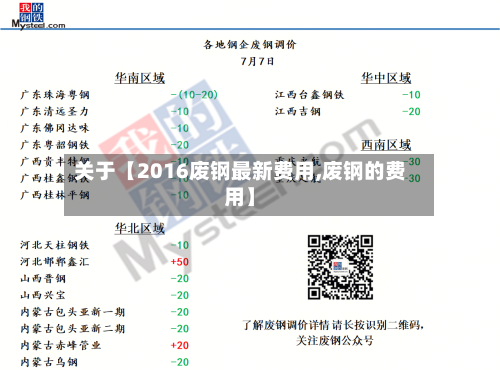The width and height of the screenshot is (500, 370).
Task: Click the row name '内蒙古乌钢'
Action: (49, 362)
